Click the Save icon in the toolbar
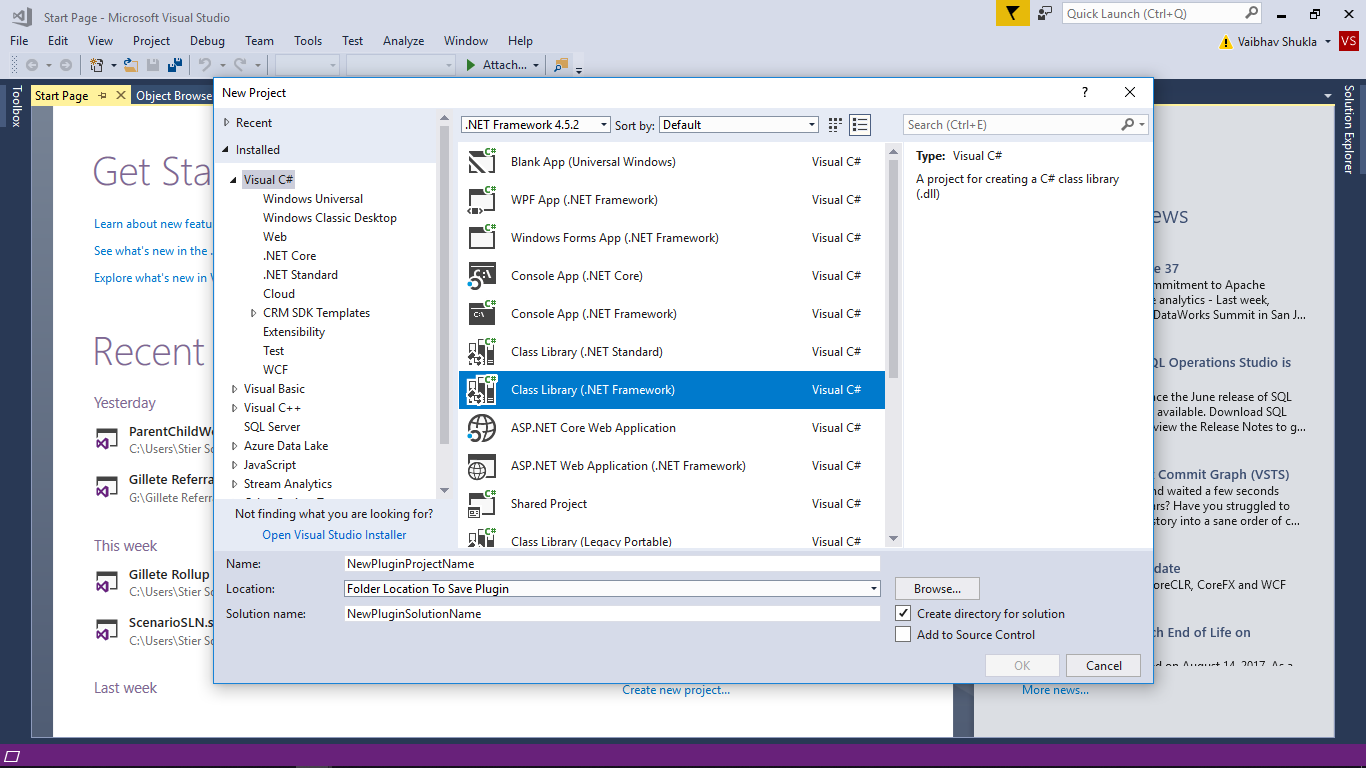 (x=152, y=64)
